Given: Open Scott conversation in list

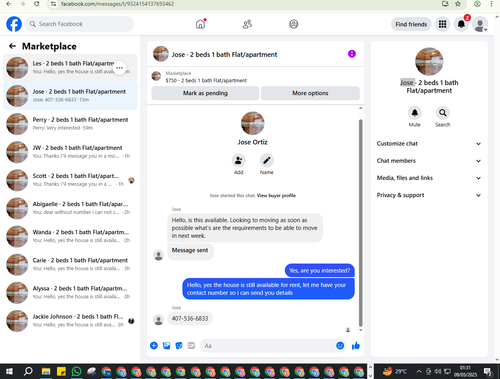Looking at the screenshot, I should [70, 180].
